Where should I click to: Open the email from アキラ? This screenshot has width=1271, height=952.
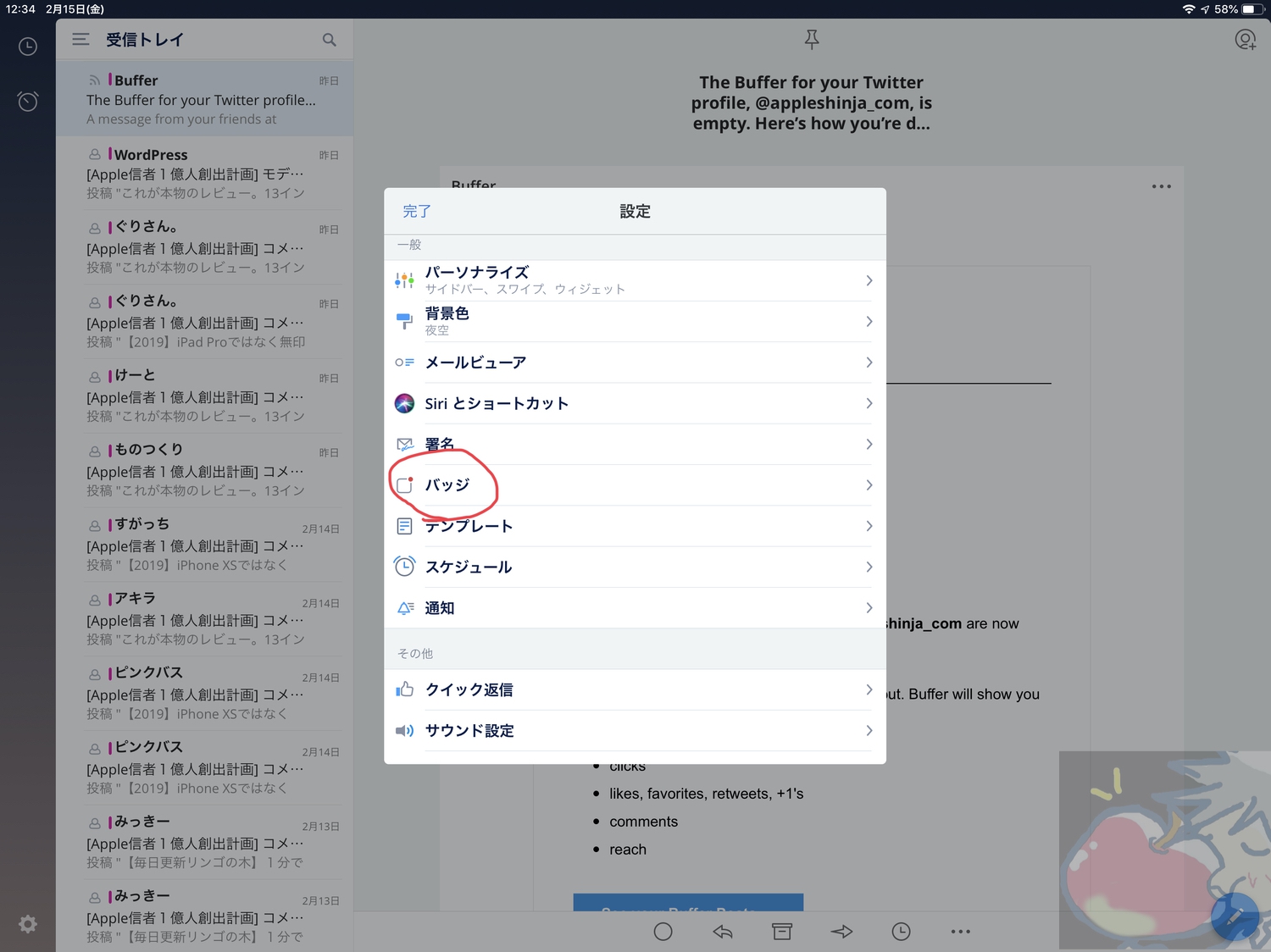click(205, 619)
